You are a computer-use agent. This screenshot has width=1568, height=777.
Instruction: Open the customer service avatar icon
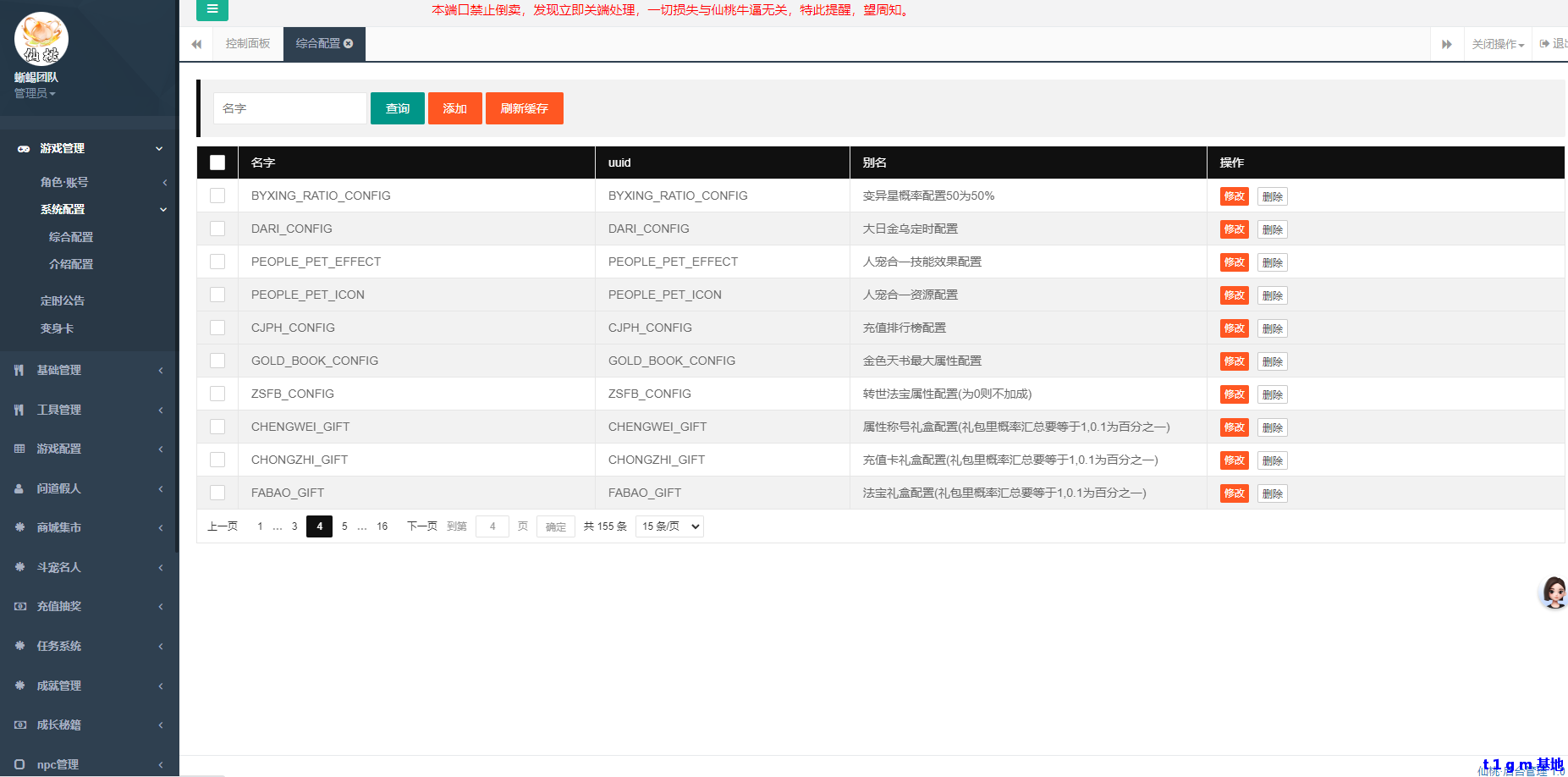(1554, 592)
